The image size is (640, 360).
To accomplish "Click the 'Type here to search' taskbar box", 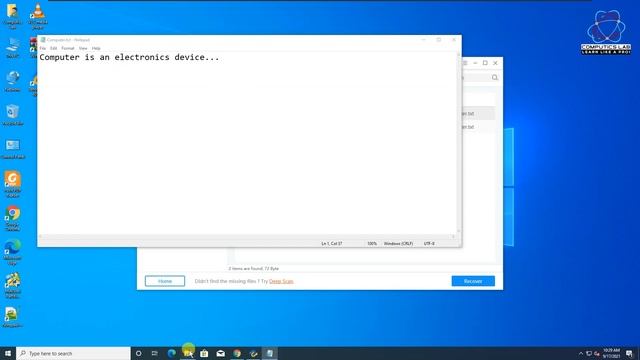I will 73,353.
